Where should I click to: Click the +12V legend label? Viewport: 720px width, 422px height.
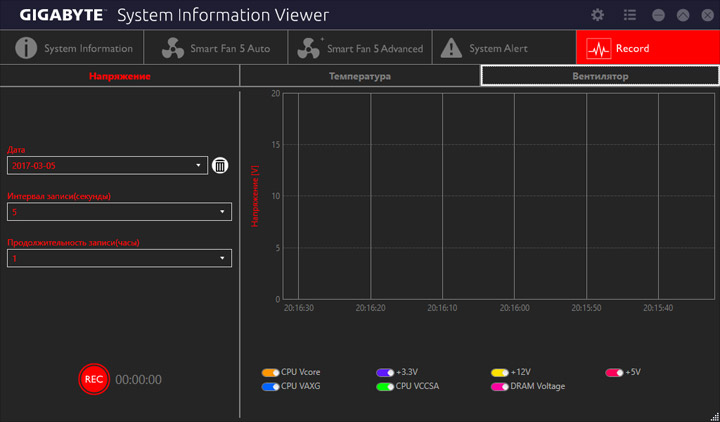pos(521,372)
